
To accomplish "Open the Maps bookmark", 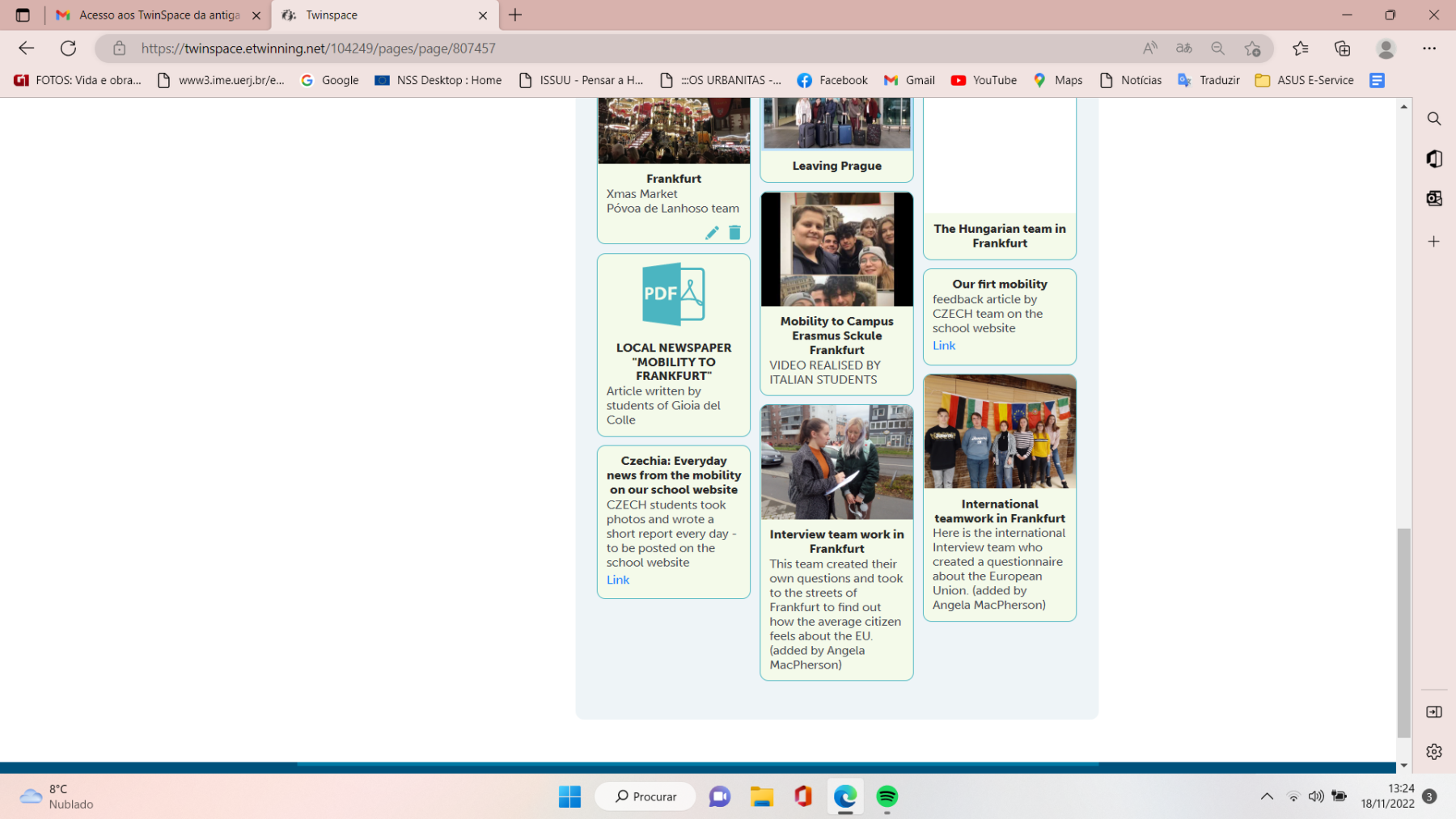I will (x=1058, y=80).
